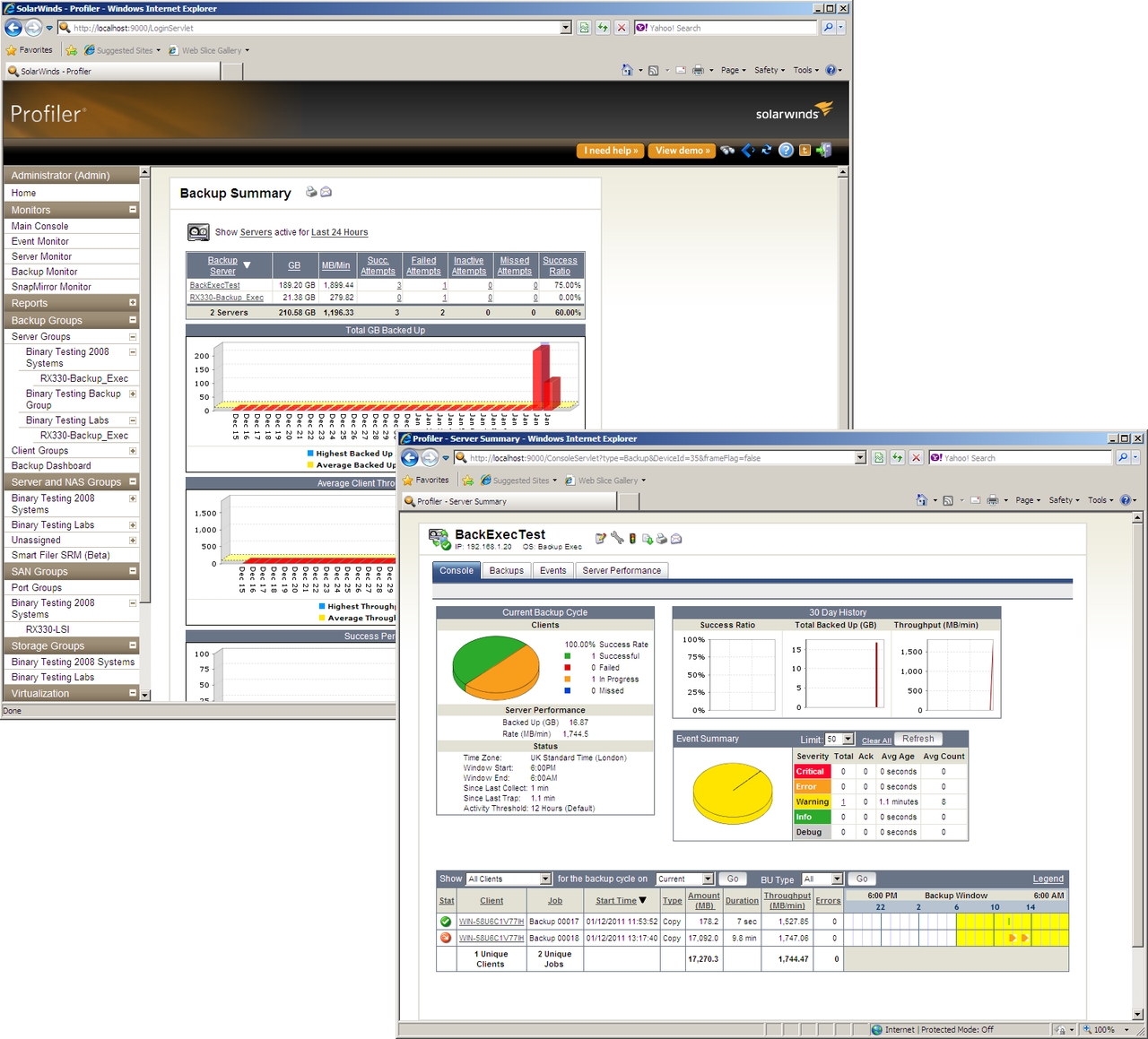
Task: Click the Refresh button in Event Summary
Action: pos(918,739)
